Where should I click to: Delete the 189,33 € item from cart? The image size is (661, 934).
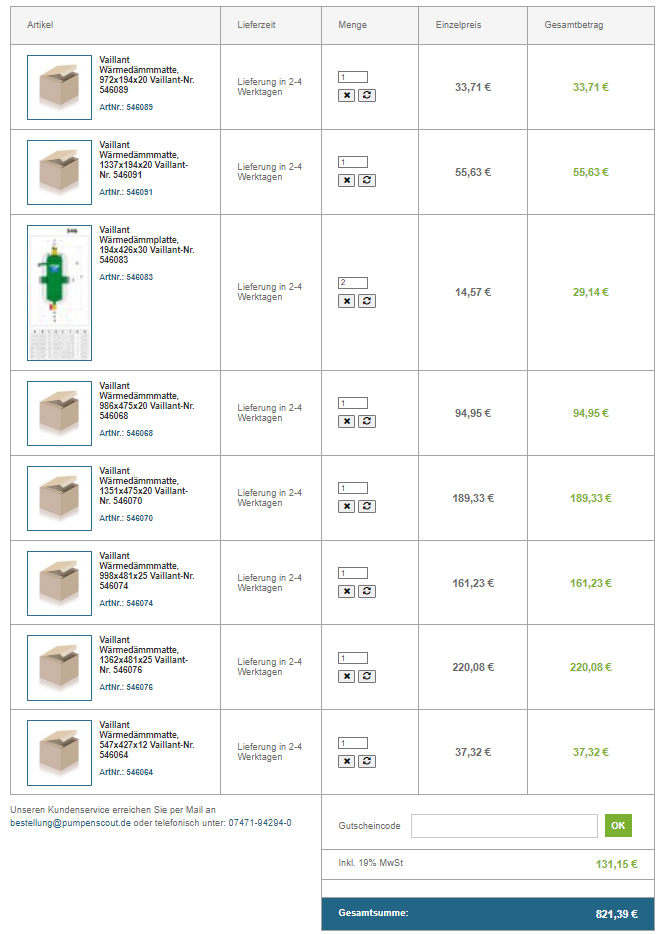(x=347, y=506)
